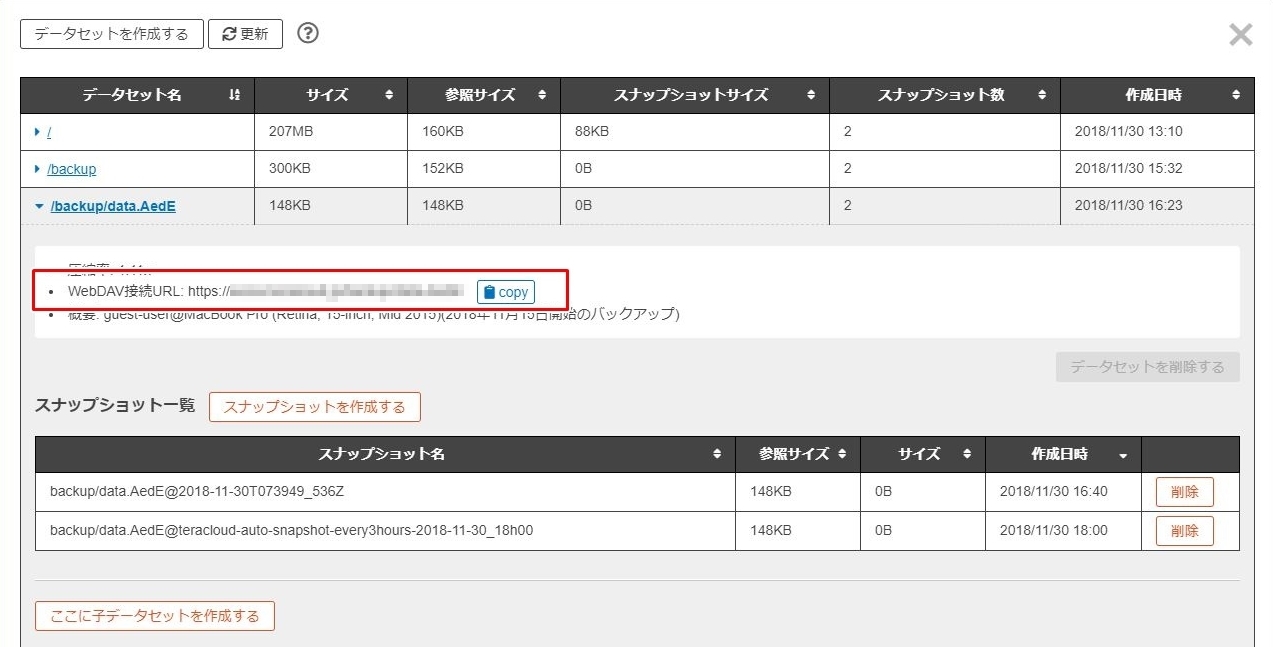This screenshot has width=1273, height=647.
Task: Click ここに子データセットを作成する button
Action: [x=154, y=616]
